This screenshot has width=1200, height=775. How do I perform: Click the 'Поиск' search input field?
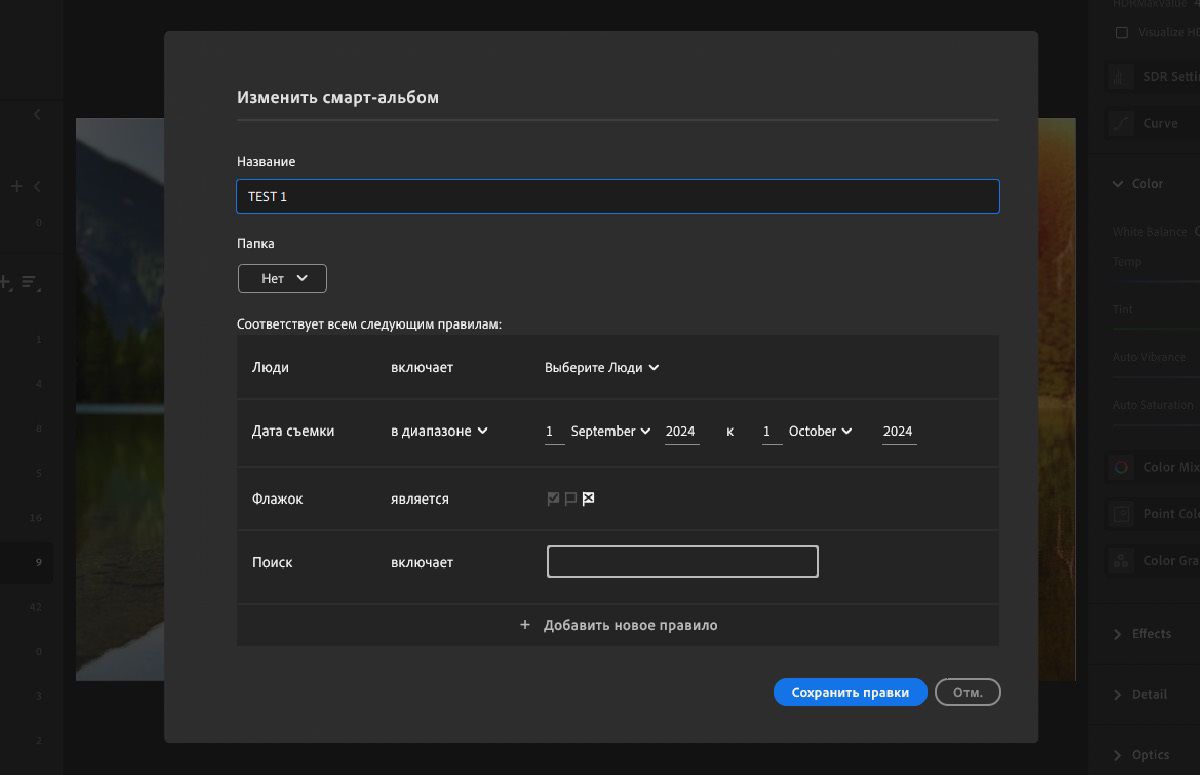[x=682, y=561]
